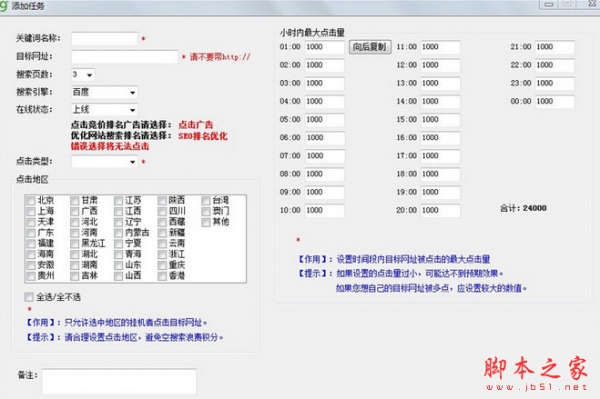Check the 西藏 region checkbox
The image size is (600, 399).
coord(162,222)
